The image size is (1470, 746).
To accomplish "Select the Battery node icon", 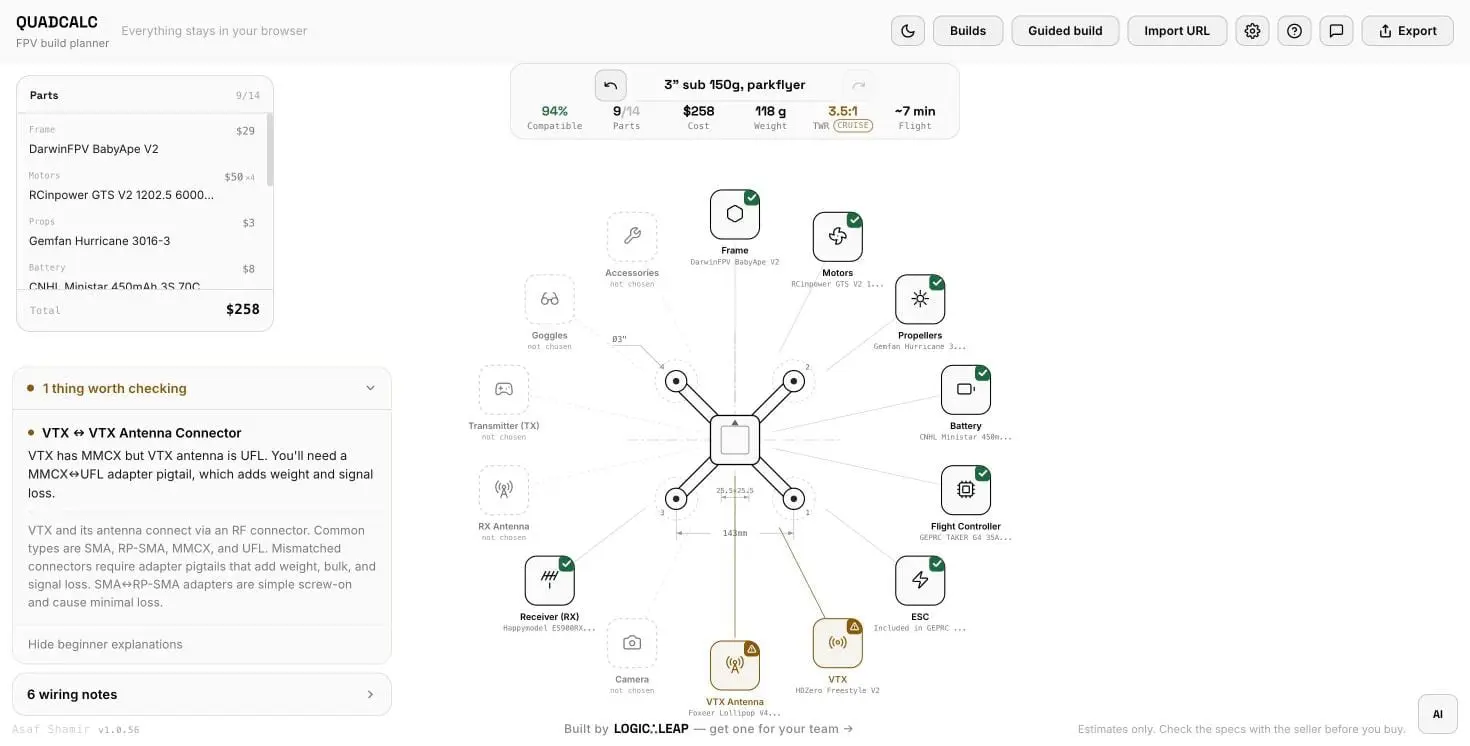I will pyautogui.click(x=966, y=390).
